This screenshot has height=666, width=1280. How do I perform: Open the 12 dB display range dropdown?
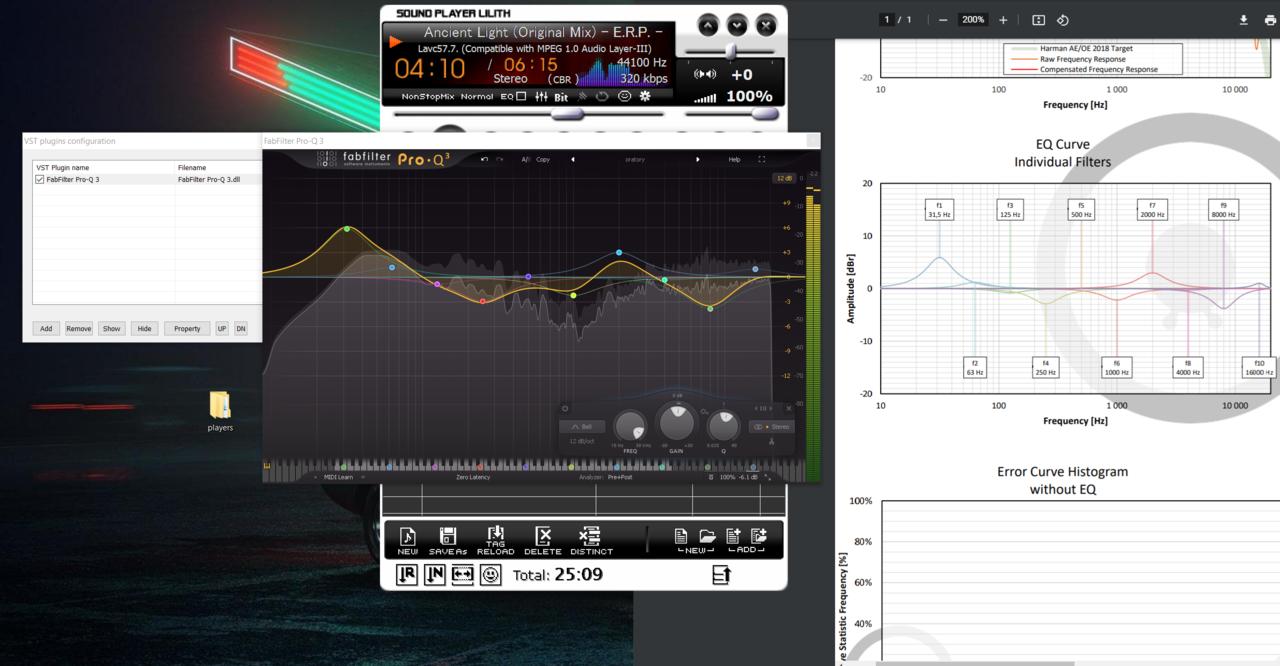coord(782,178)
